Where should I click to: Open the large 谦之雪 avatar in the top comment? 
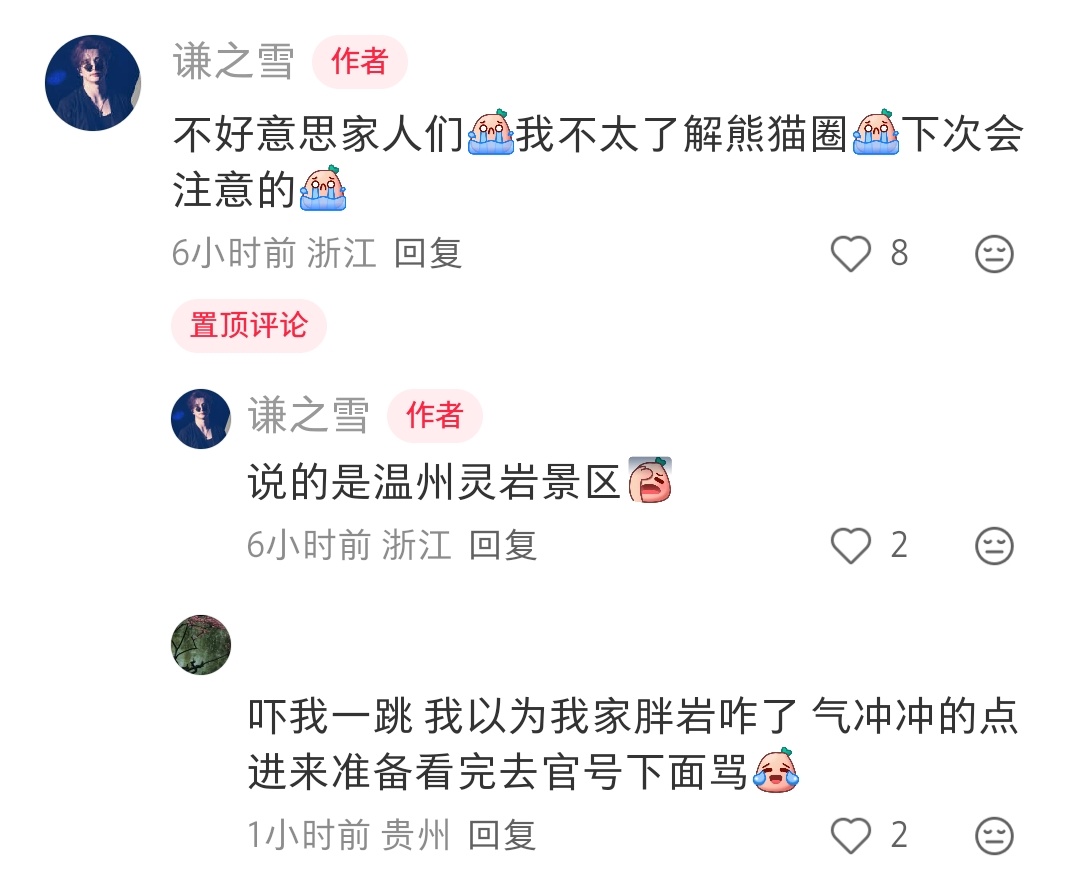(93, 83)
